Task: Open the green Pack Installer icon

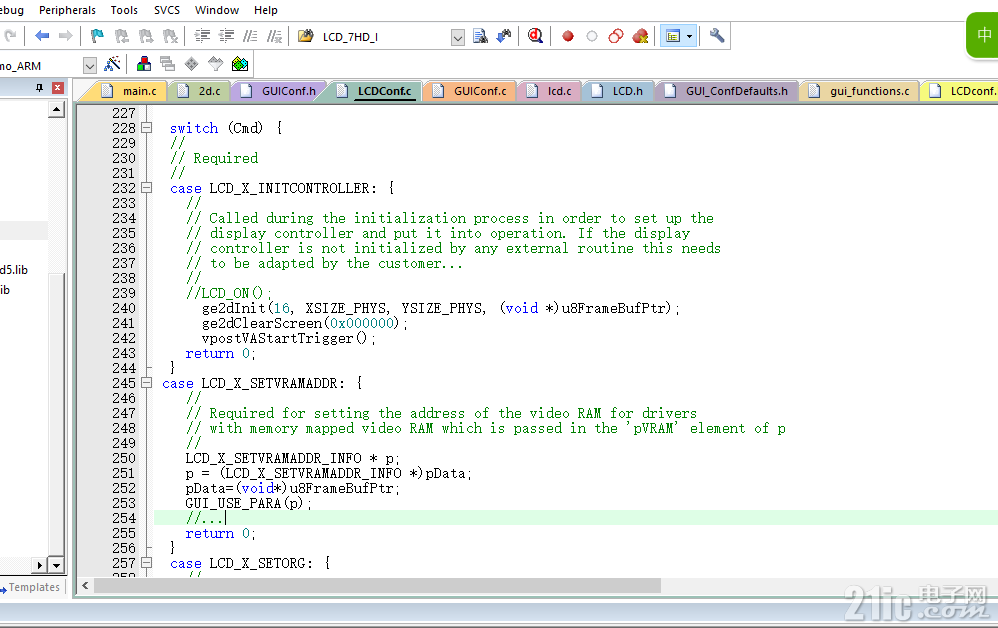Action: pyautogui.click(x=240, y=64)
